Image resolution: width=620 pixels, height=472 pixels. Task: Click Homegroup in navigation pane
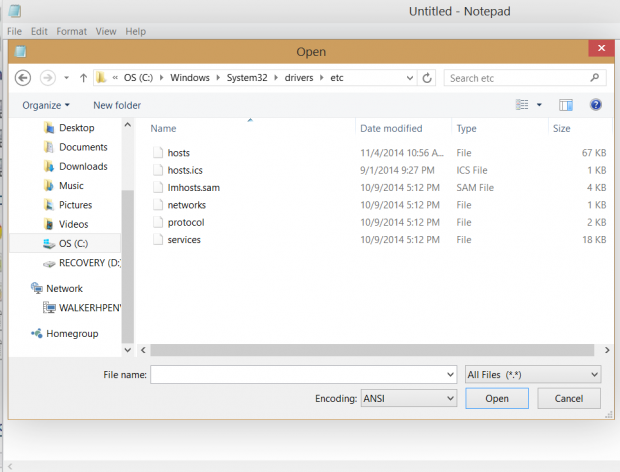coord(72,333)
